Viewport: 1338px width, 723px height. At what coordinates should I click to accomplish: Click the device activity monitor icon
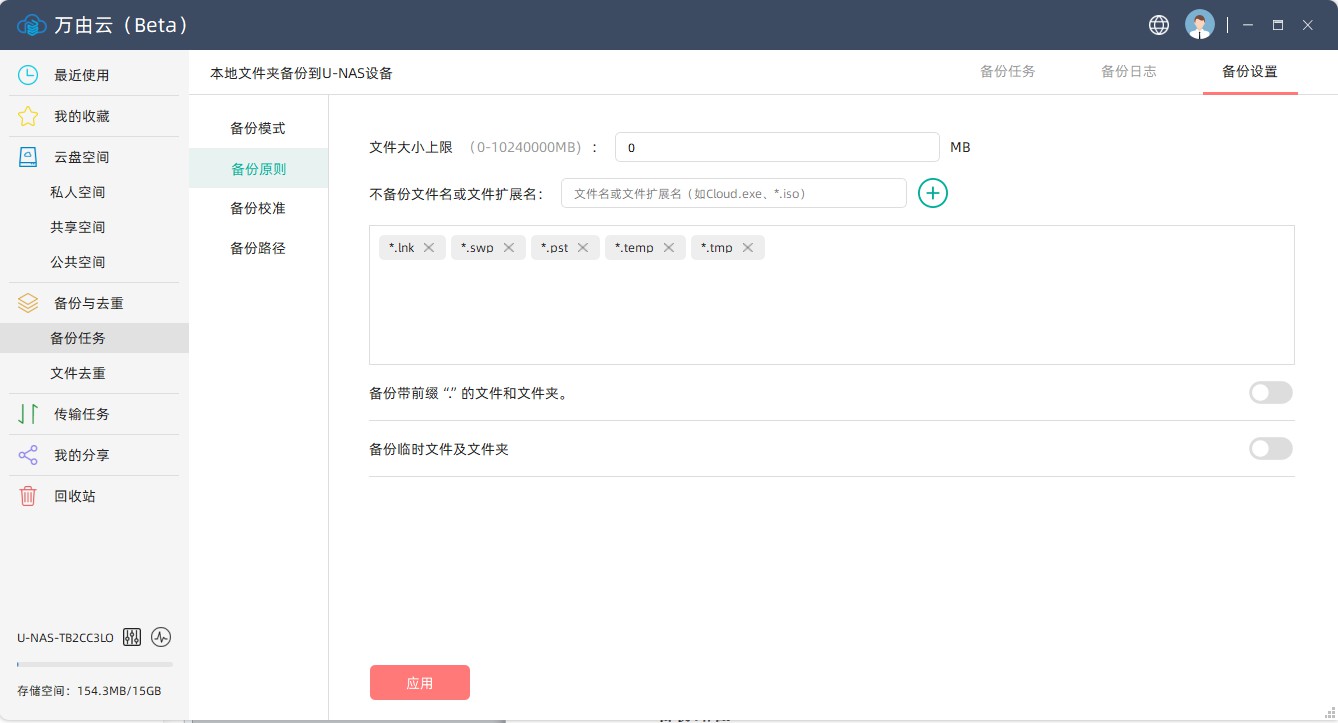click(x=161, y=638)
